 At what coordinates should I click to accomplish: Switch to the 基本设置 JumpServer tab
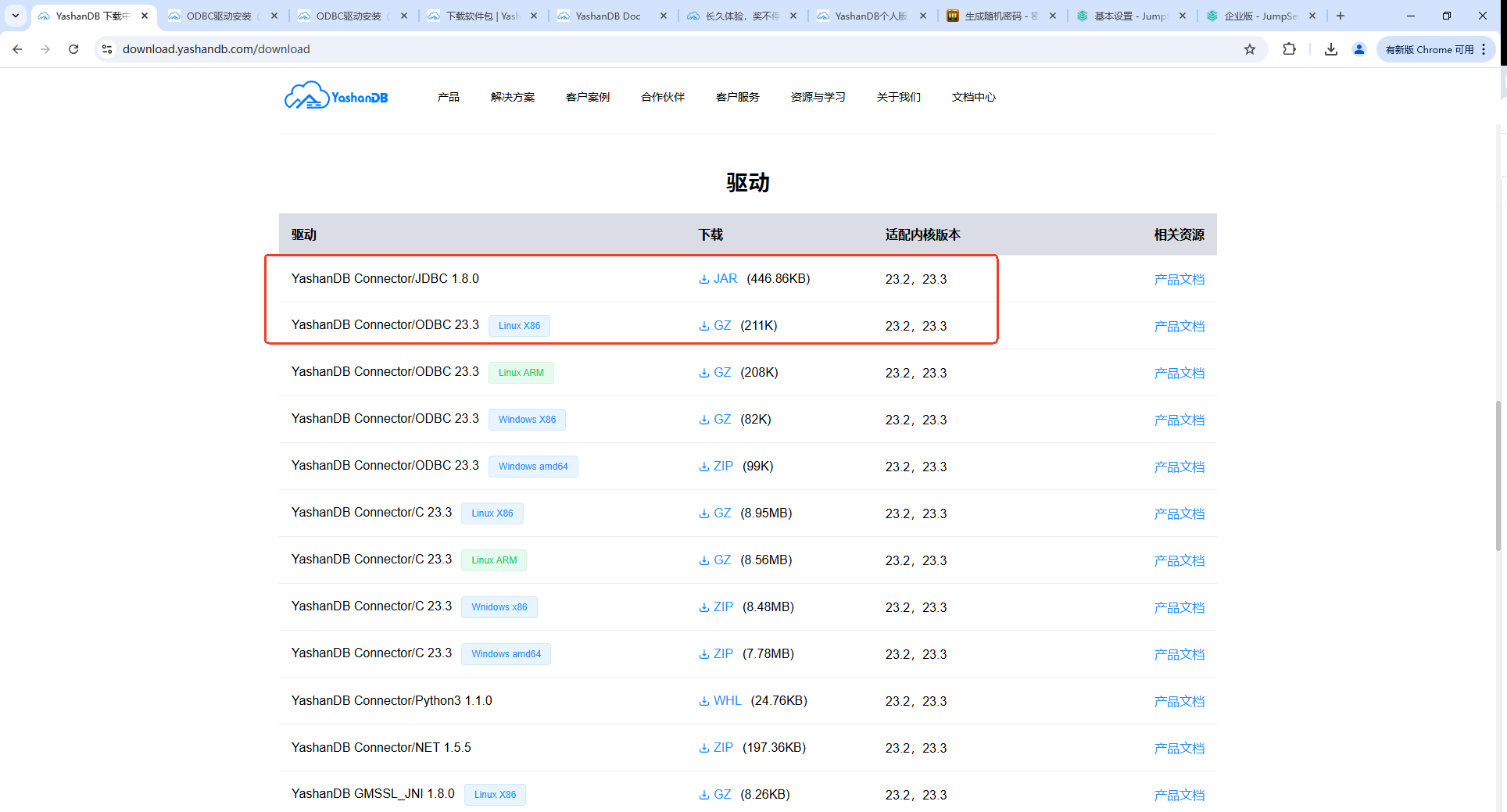(x=1131, y=16)
